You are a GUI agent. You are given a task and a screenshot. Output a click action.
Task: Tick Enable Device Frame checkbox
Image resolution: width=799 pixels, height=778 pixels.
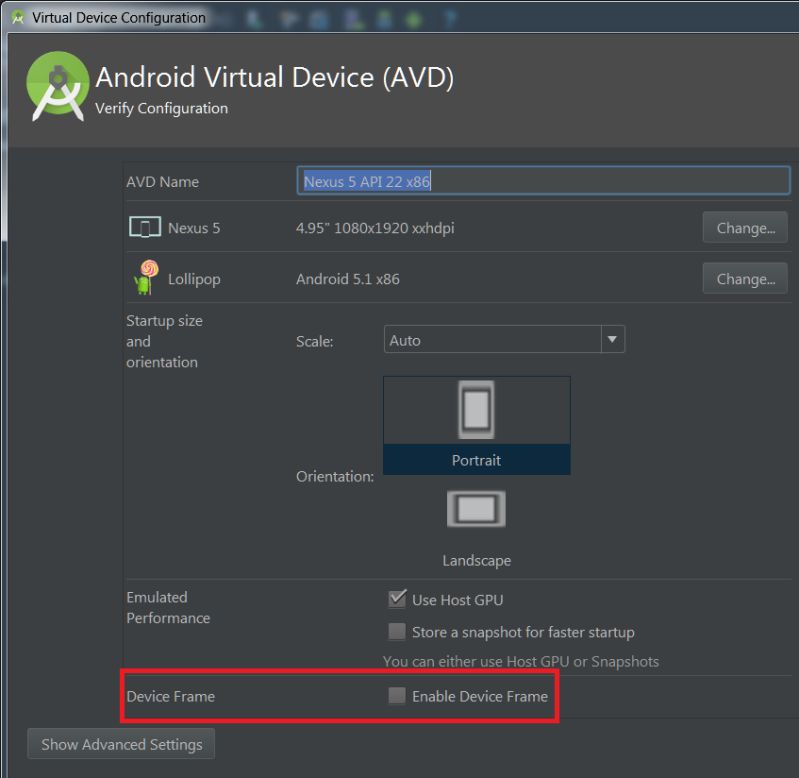click(397, 695)
